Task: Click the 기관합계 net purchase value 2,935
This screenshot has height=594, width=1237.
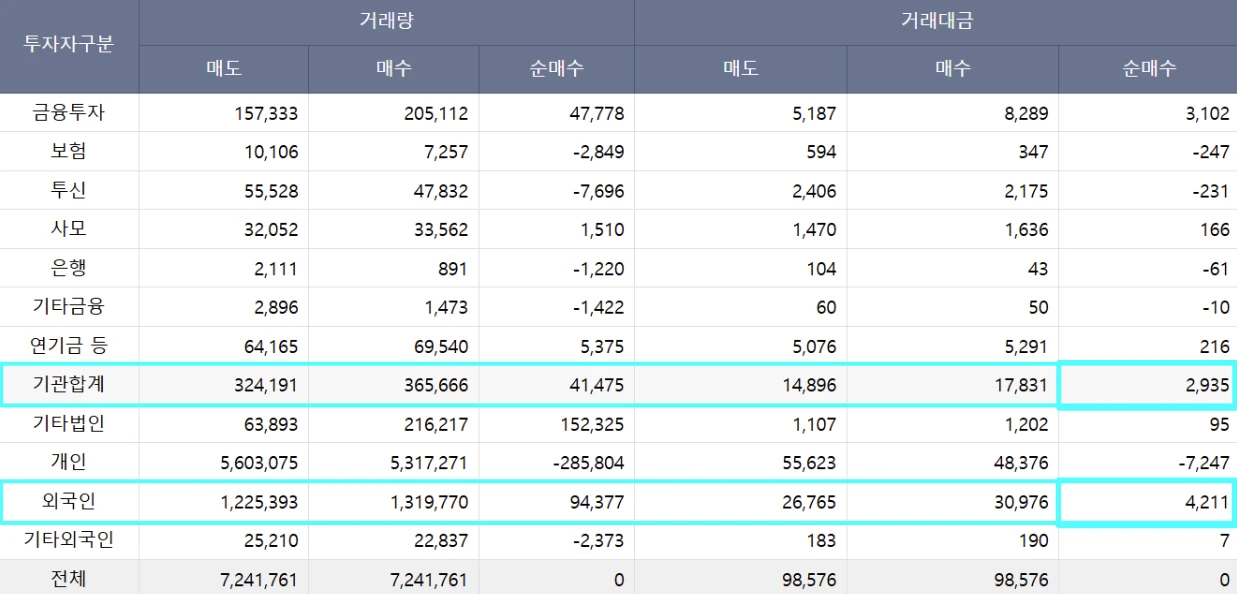Action: [x=1208, y=385]
